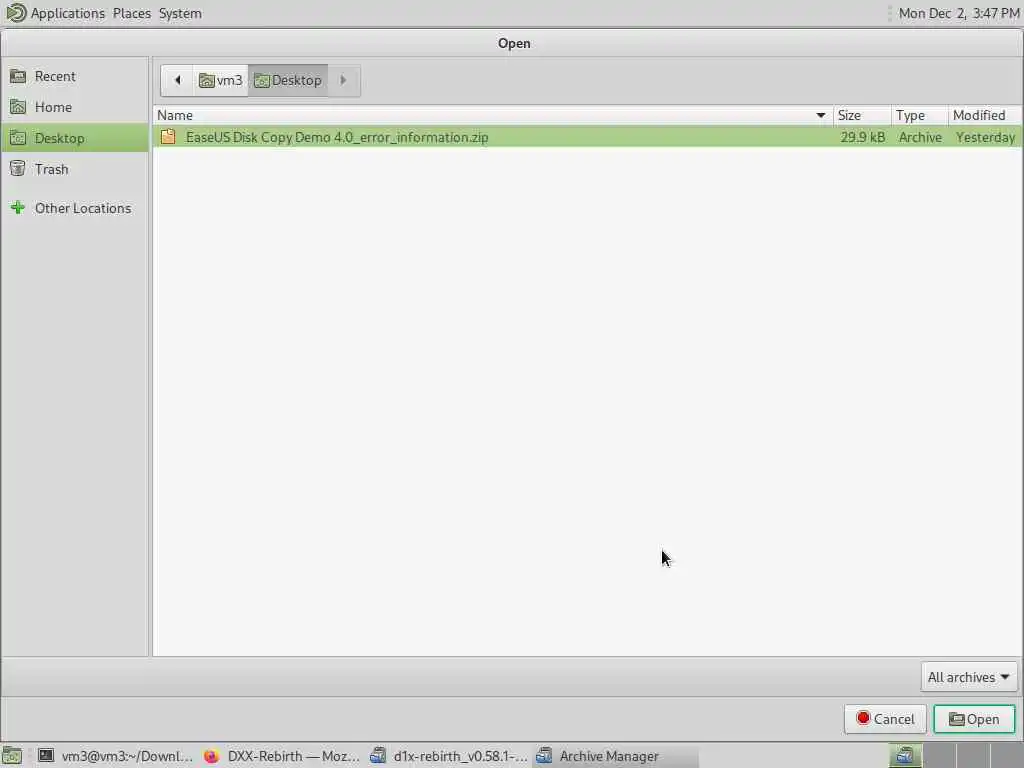Click the forward arrow in the path bar

(344, 80)
